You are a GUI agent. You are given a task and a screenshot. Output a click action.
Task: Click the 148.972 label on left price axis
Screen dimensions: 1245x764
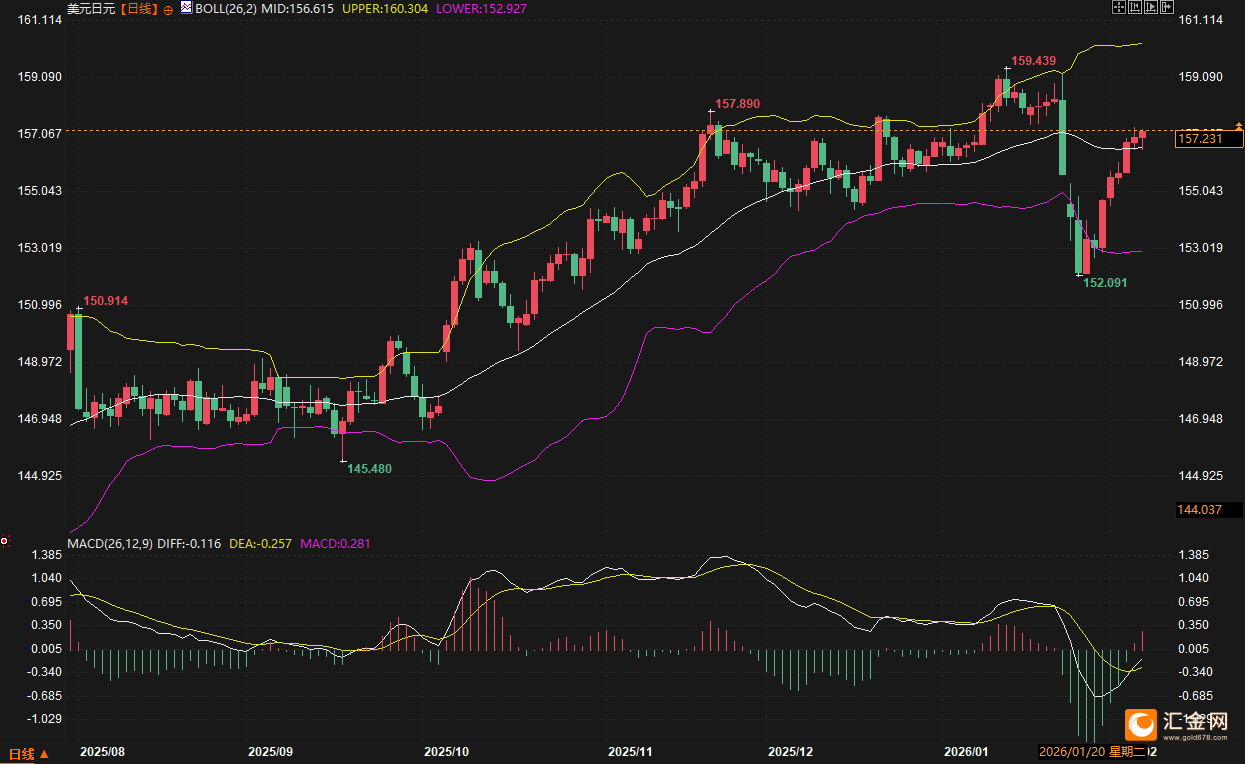tap(41, 362)
